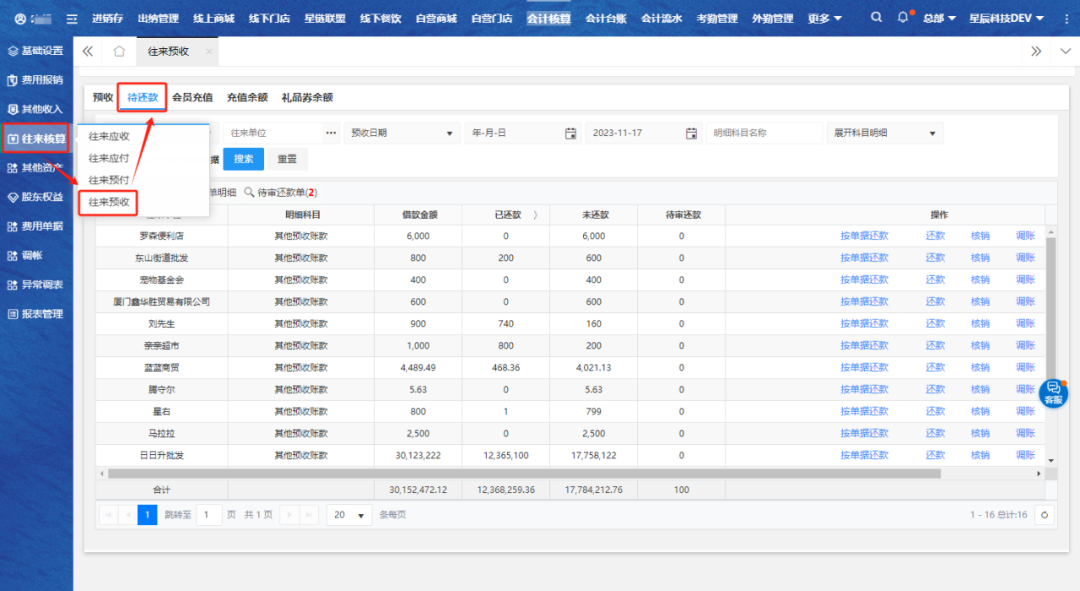Image resolution: width=1080 pixels, height=591 pixels.
Task: Click the ellipsis button beside 往来单位 field
Action: (331, 133)
